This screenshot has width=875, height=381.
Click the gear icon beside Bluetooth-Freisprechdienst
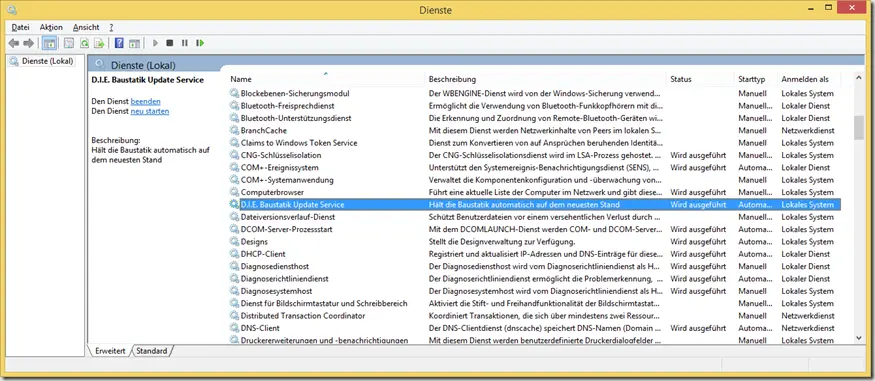234,106
